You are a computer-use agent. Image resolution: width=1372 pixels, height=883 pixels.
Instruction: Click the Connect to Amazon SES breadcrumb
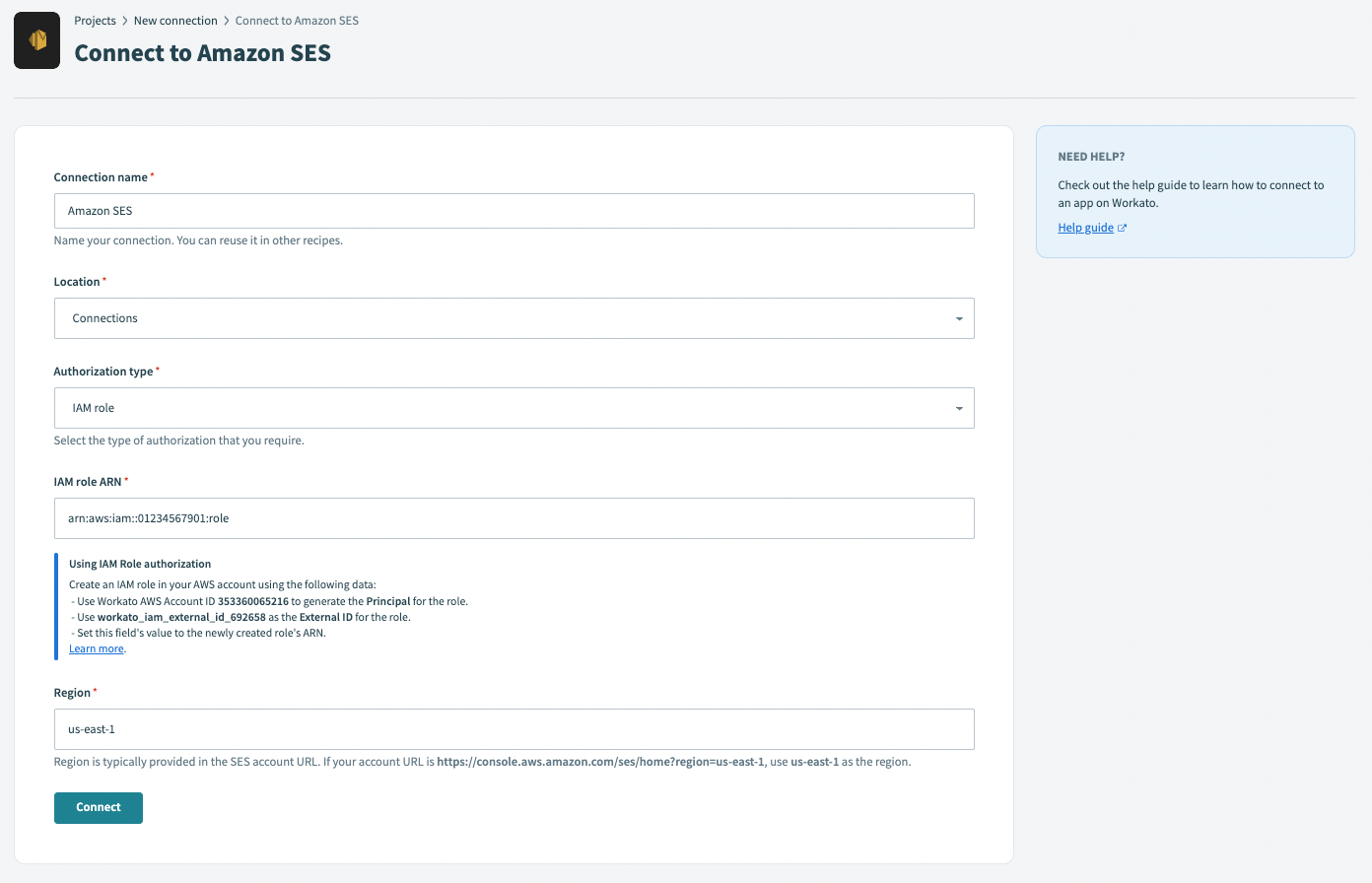(297, 20)
